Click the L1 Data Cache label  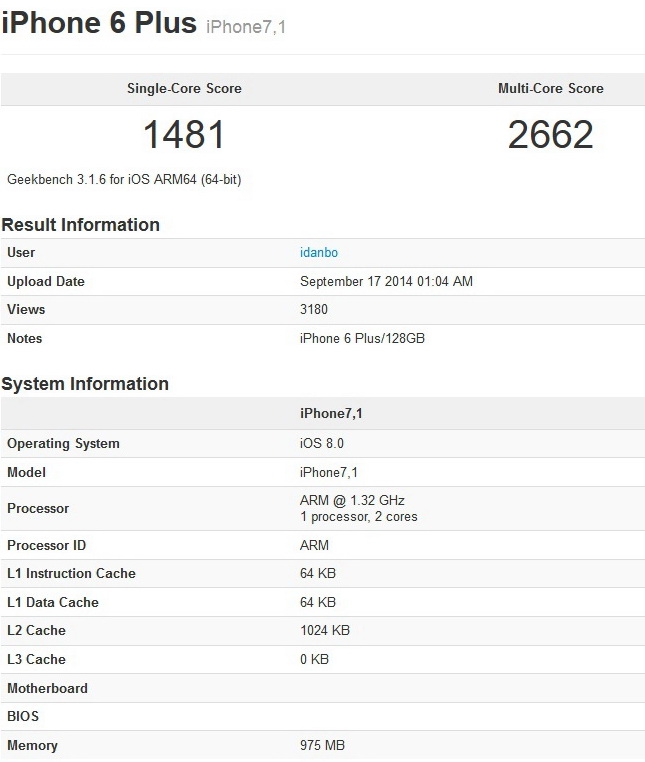tap(53, 603)
